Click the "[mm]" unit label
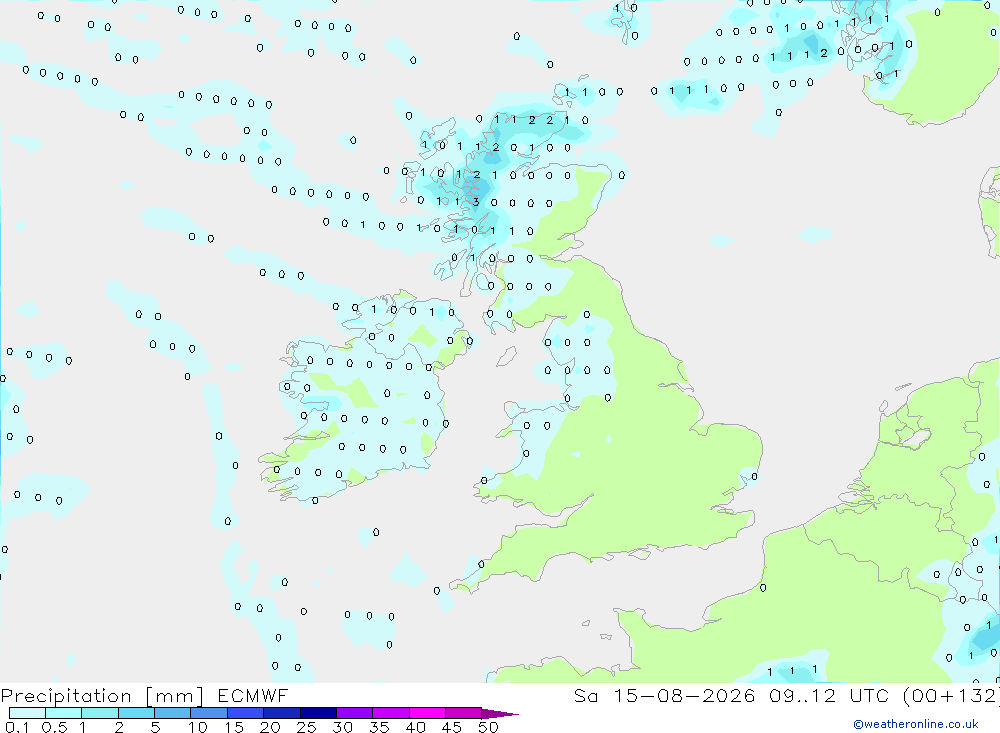 pos(174,696)
